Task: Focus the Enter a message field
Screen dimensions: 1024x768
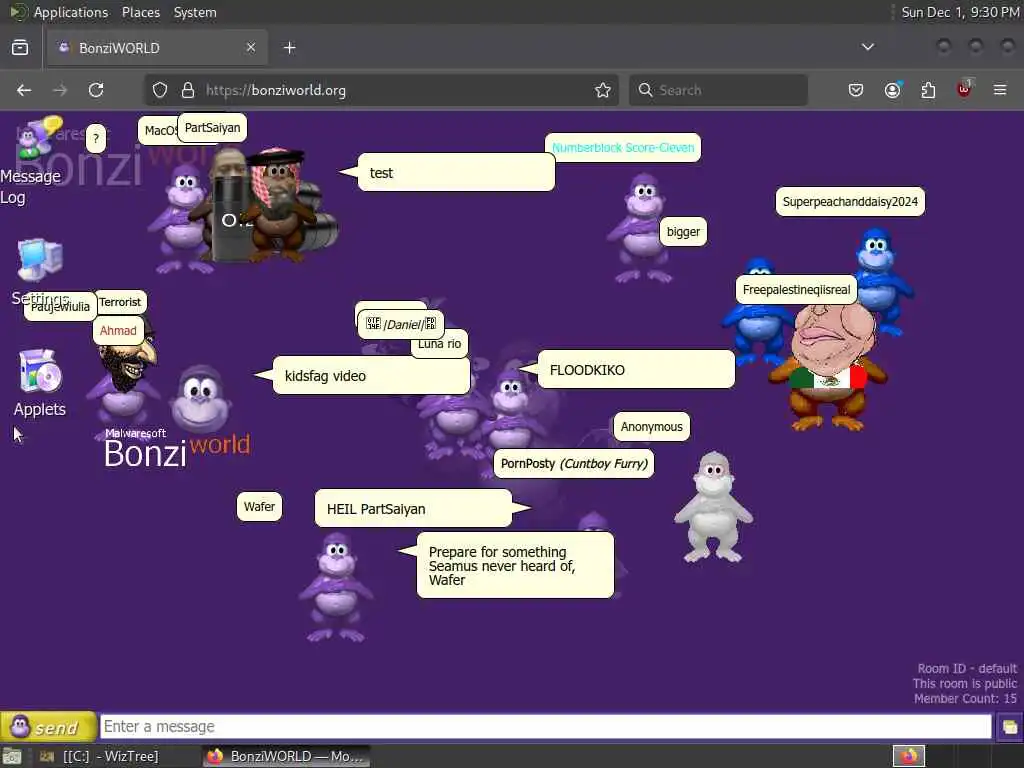Action: click(x=545, y=726)
